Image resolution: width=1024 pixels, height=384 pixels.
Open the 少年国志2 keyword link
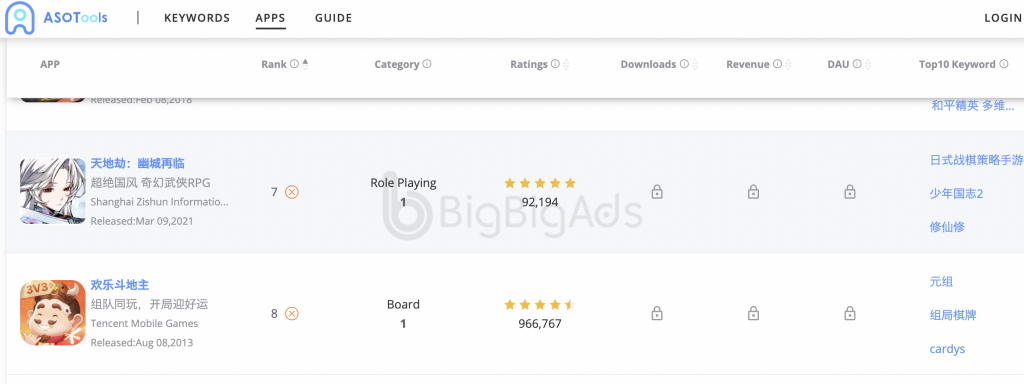click(x=956, y=193)
